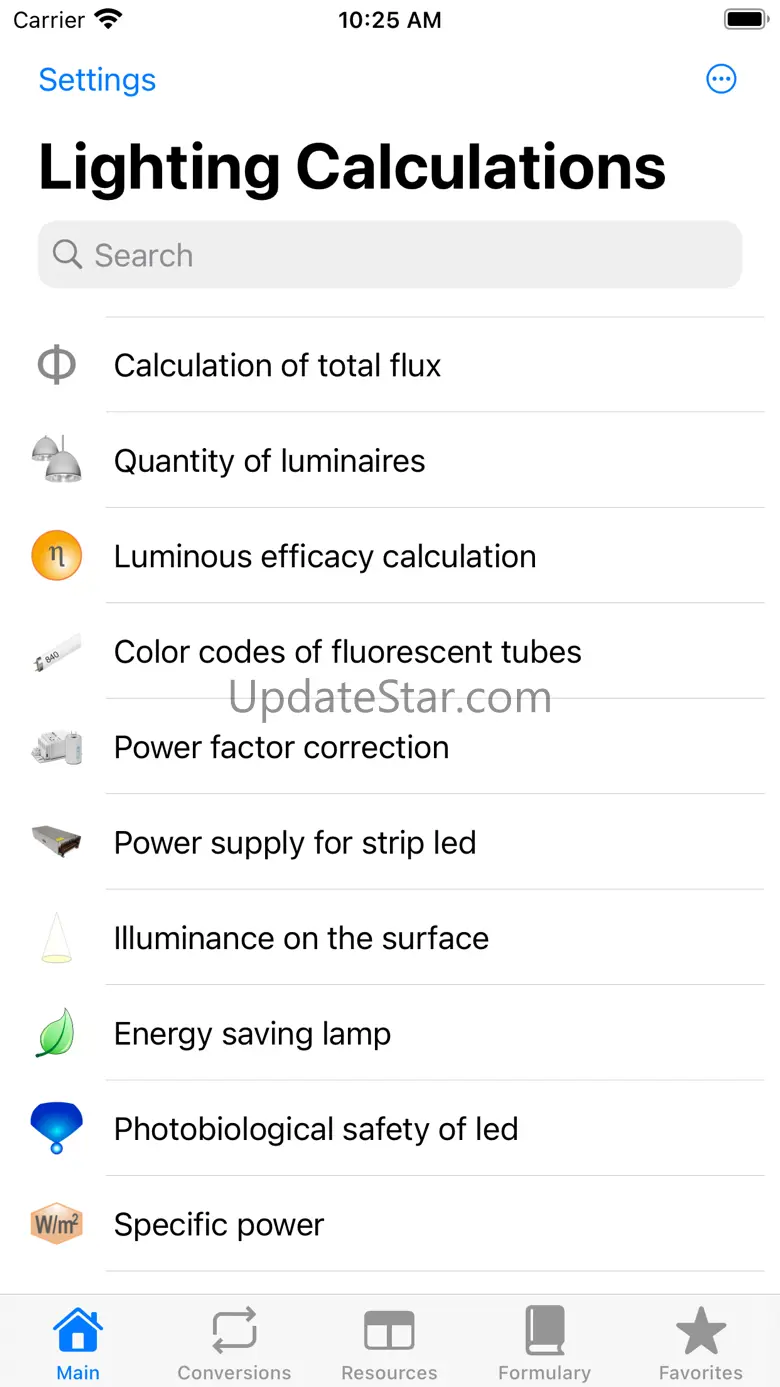
Task: Select the Main home tab
Action: pos(78,1344)
